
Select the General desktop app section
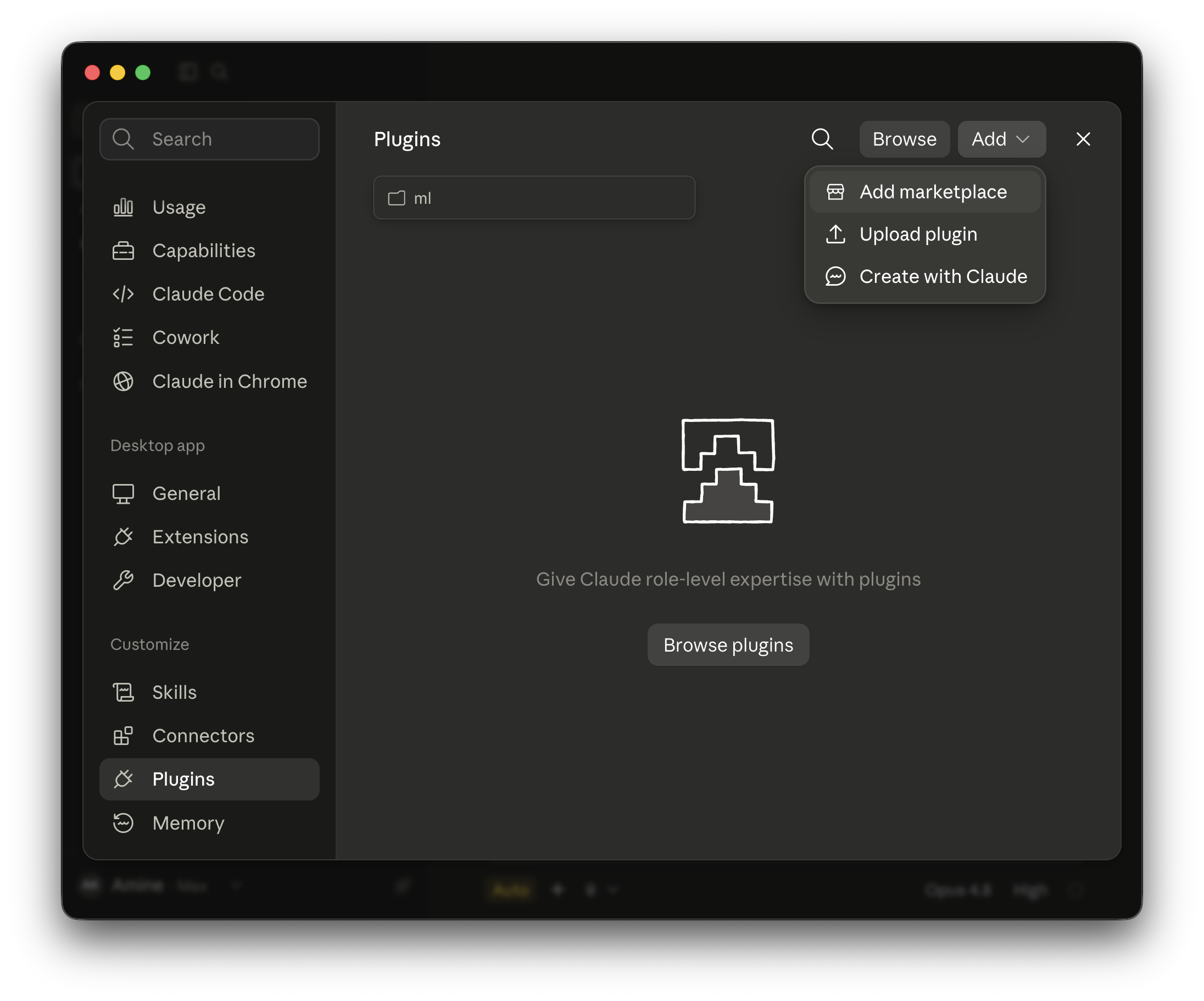[x=209, y=493]
